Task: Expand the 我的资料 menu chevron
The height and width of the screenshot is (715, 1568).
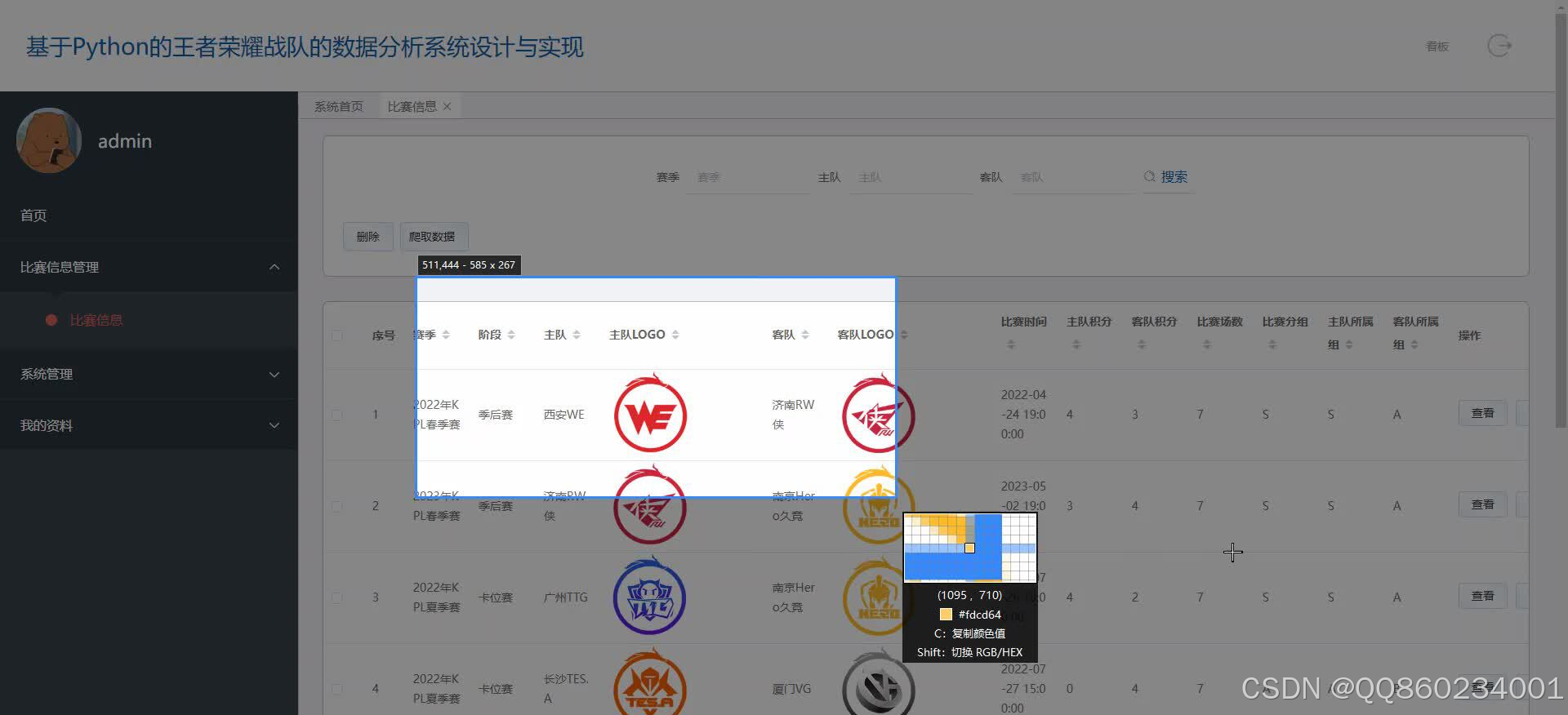Action: [x=274, y=425]
